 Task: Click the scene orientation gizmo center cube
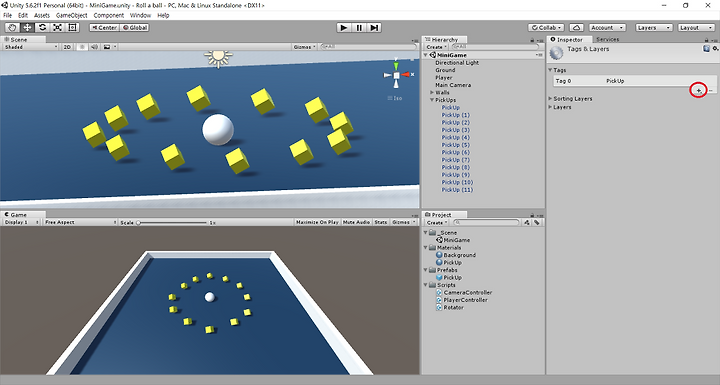click(396, 75)
